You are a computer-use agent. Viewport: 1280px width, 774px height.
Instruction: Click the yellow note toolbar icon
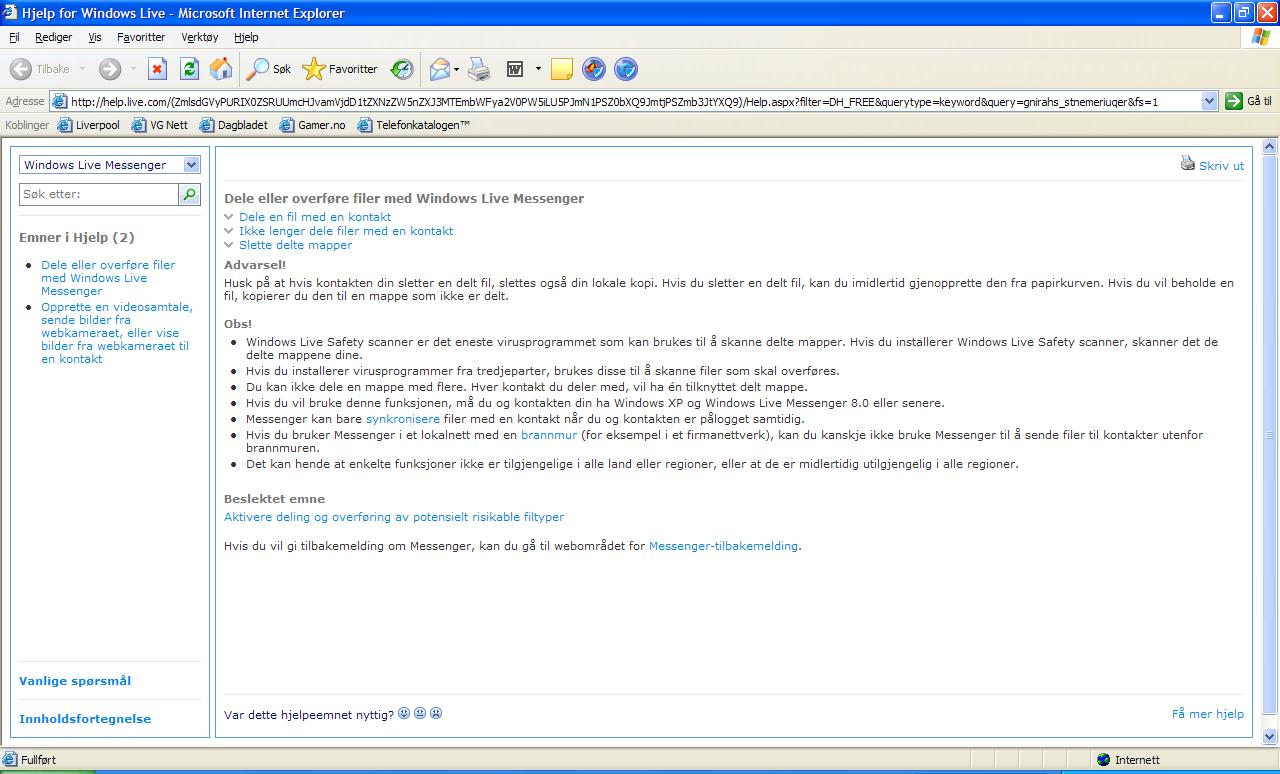[562, 69]
